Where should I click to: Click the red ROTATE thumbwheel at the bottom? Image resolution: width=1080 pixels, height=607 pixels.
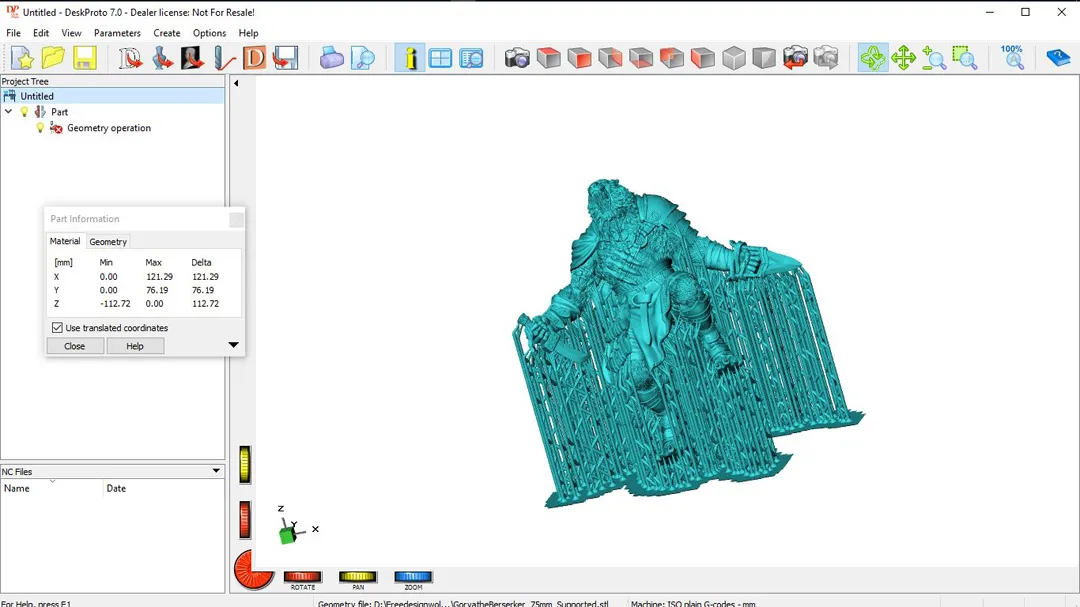tap(303, 577)
